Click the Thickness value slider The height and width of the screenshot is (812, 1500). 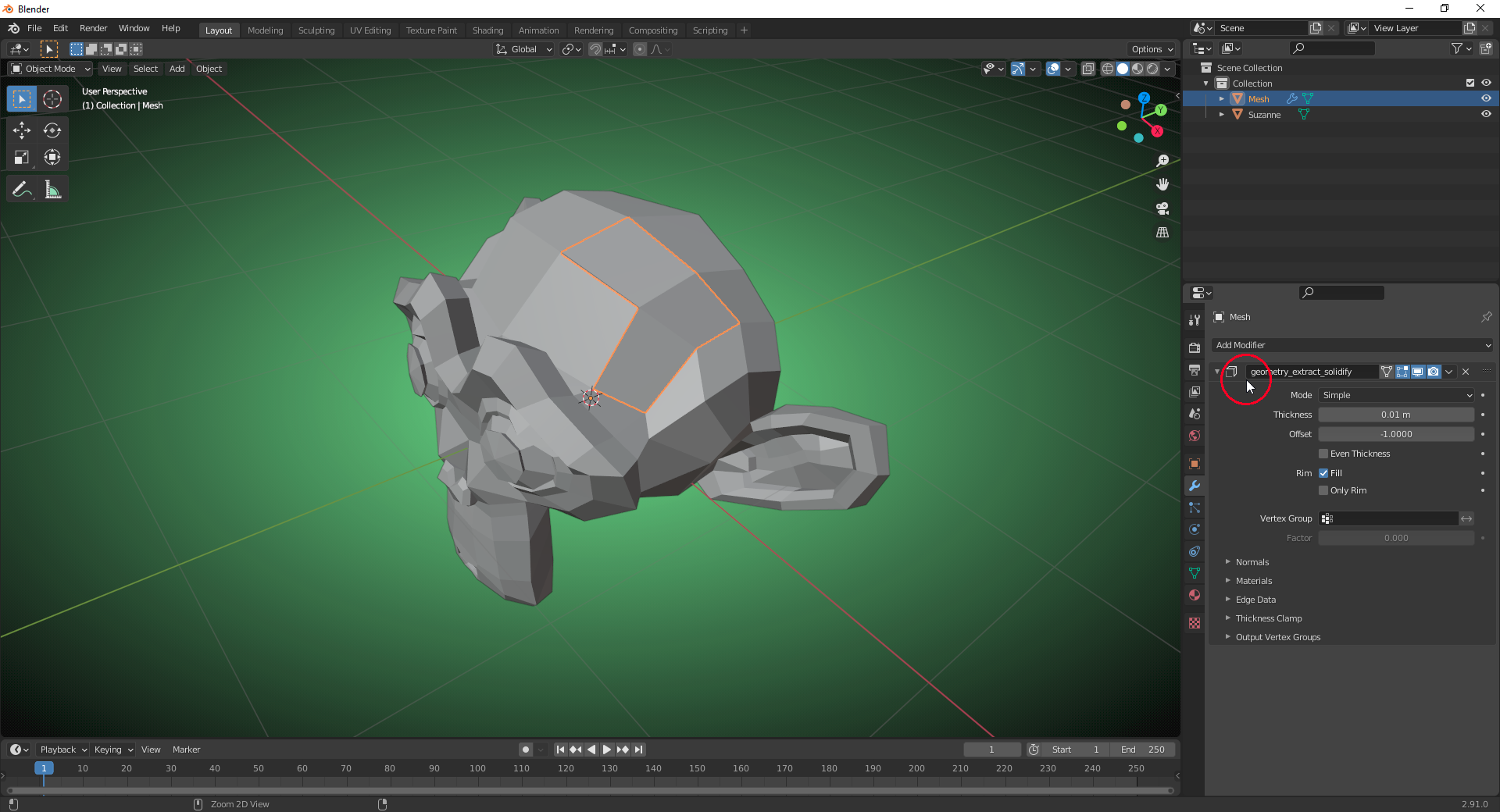tap(1396, 415)
